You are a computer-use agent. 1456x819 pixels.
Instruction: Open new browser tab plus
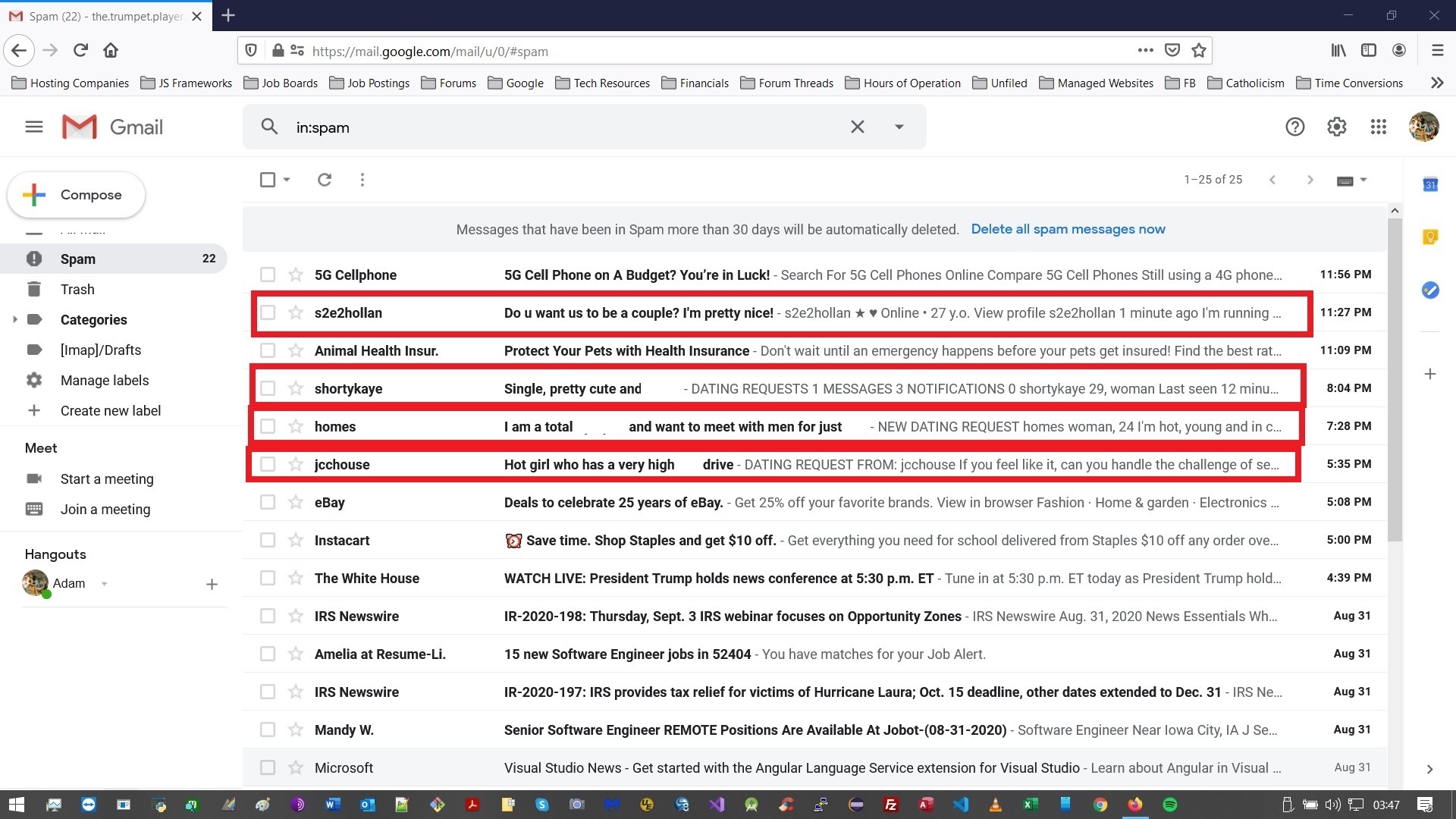pos(228,15)
